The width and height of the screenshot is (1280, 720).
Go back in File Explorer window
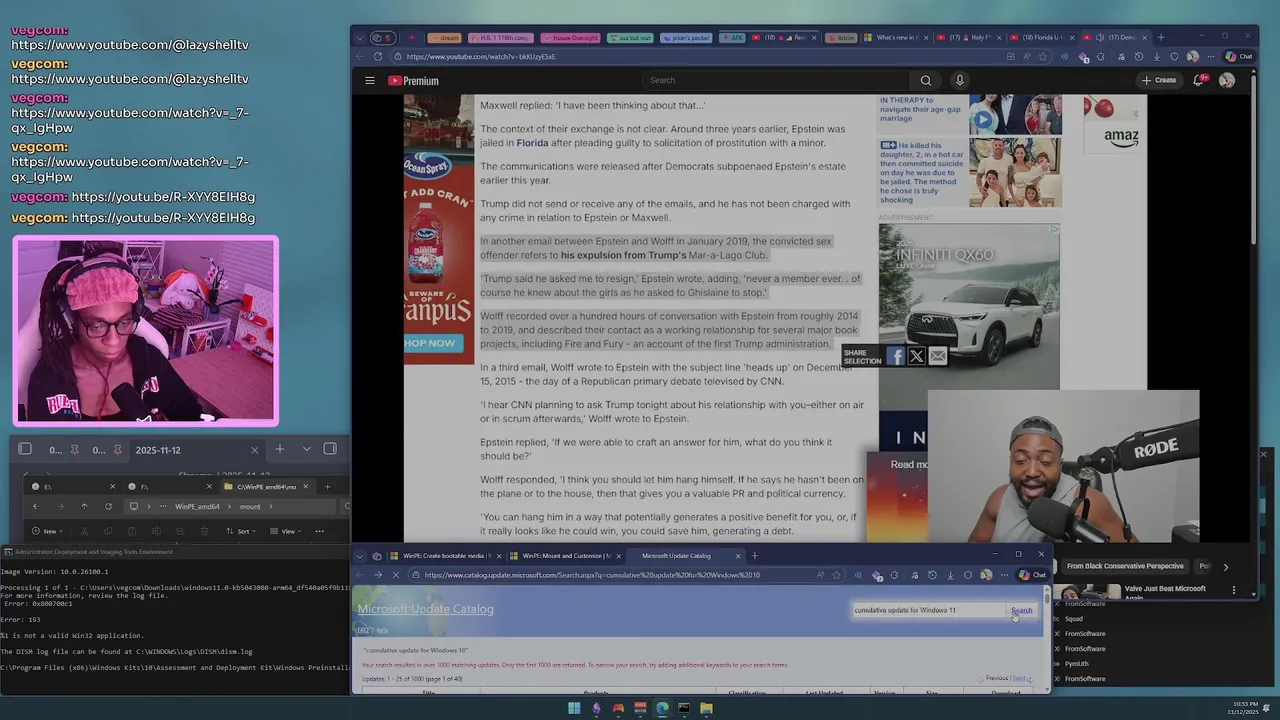point(36,506)
